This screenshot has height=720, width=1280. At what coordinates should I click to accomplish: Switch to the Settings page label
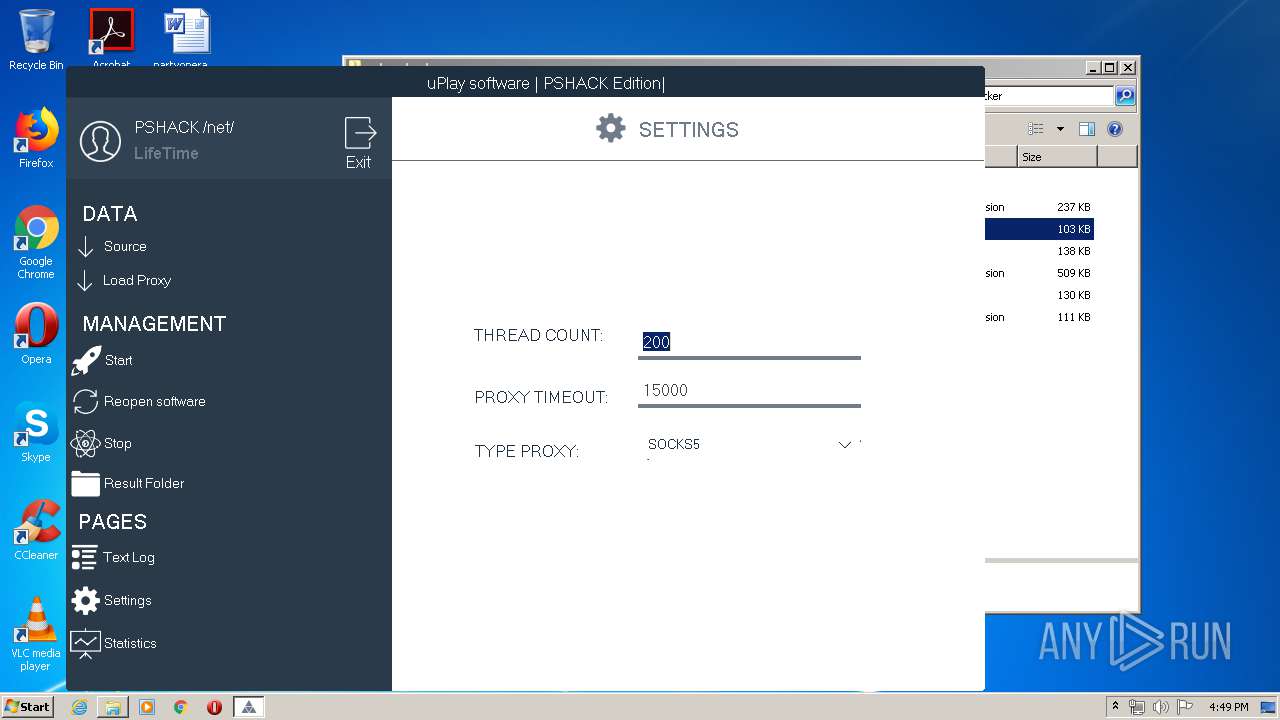[x=128, y=601]
